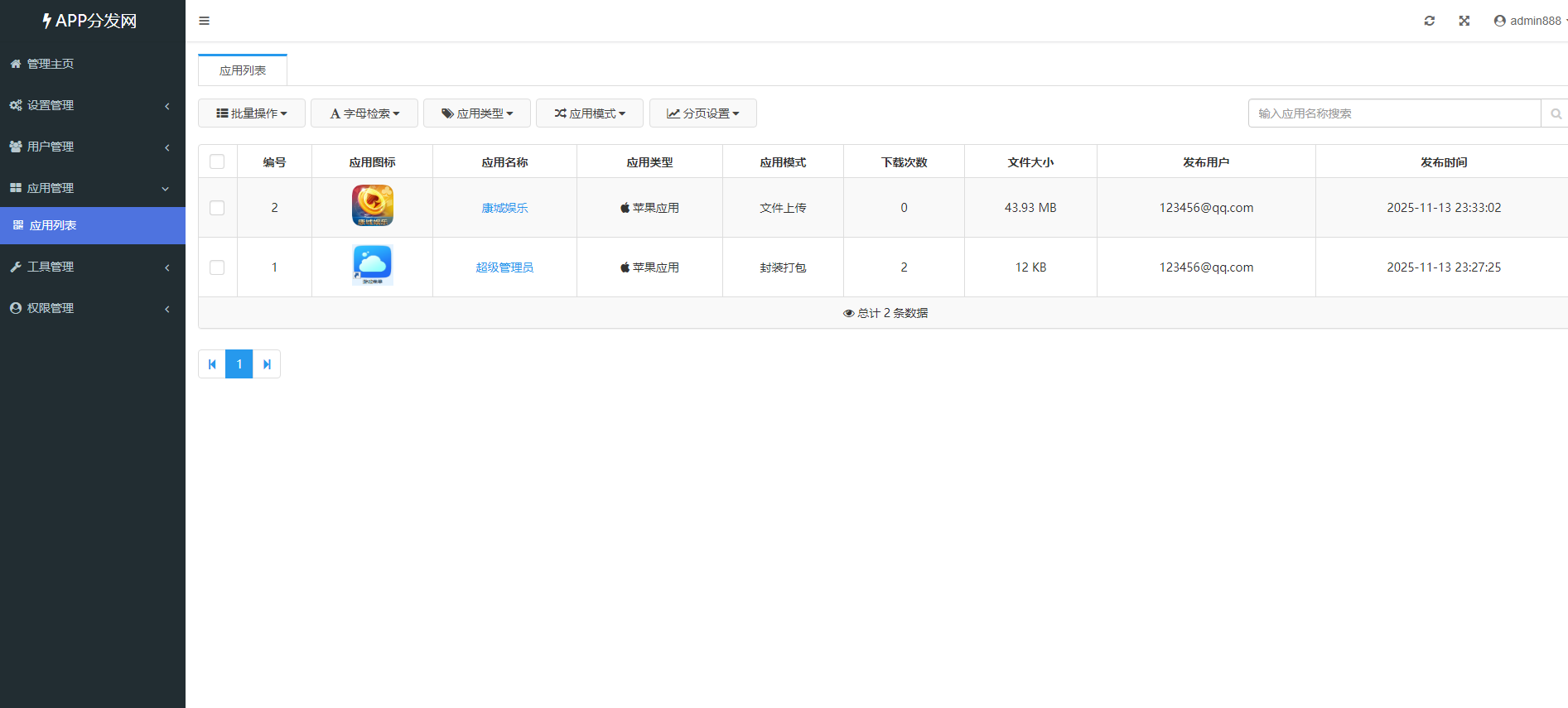
Task: Open the 批量操作 dropdown
Action: (252, 113)
